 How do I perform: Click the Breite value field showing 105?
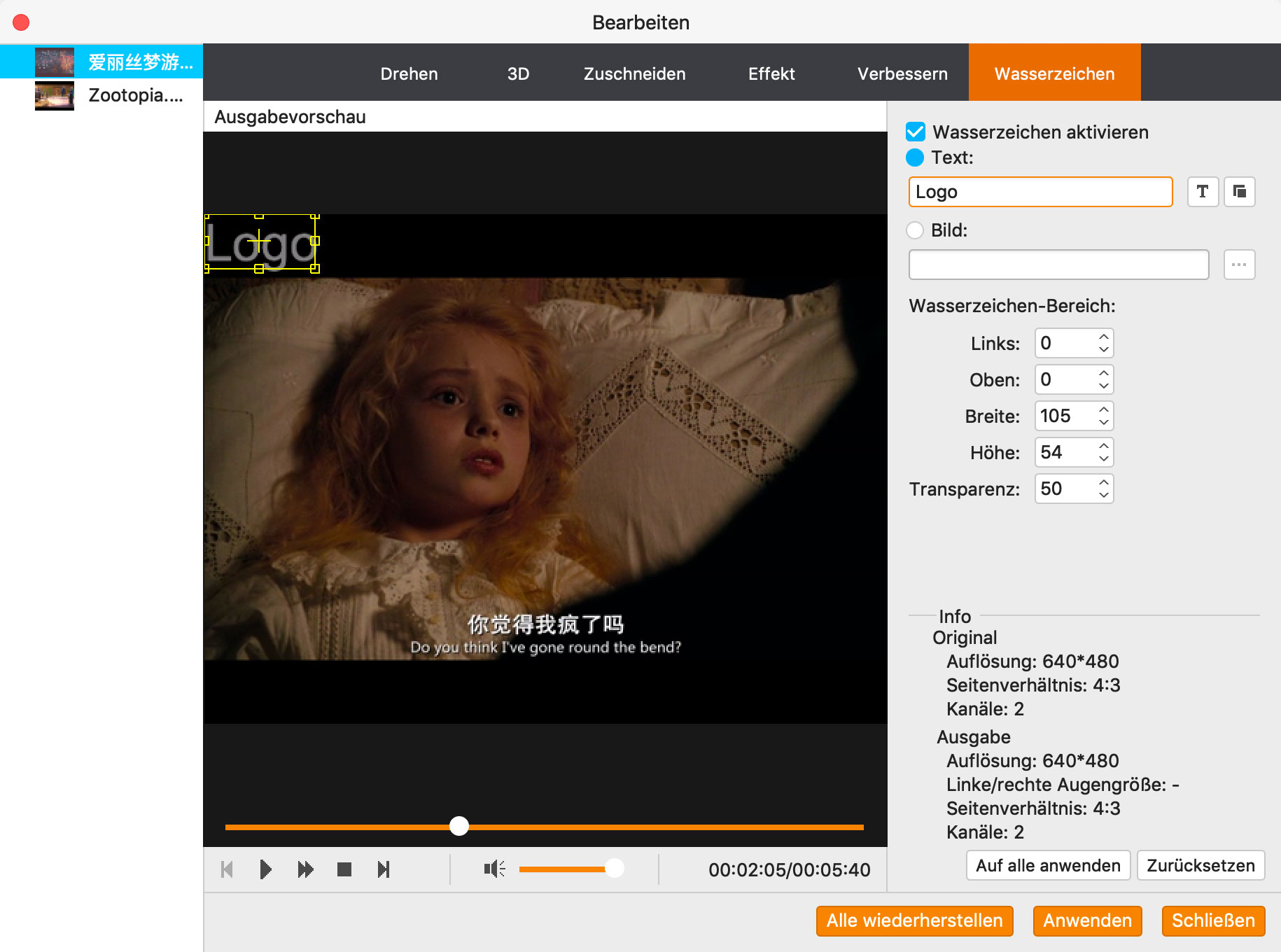[x=1065, y=416]
